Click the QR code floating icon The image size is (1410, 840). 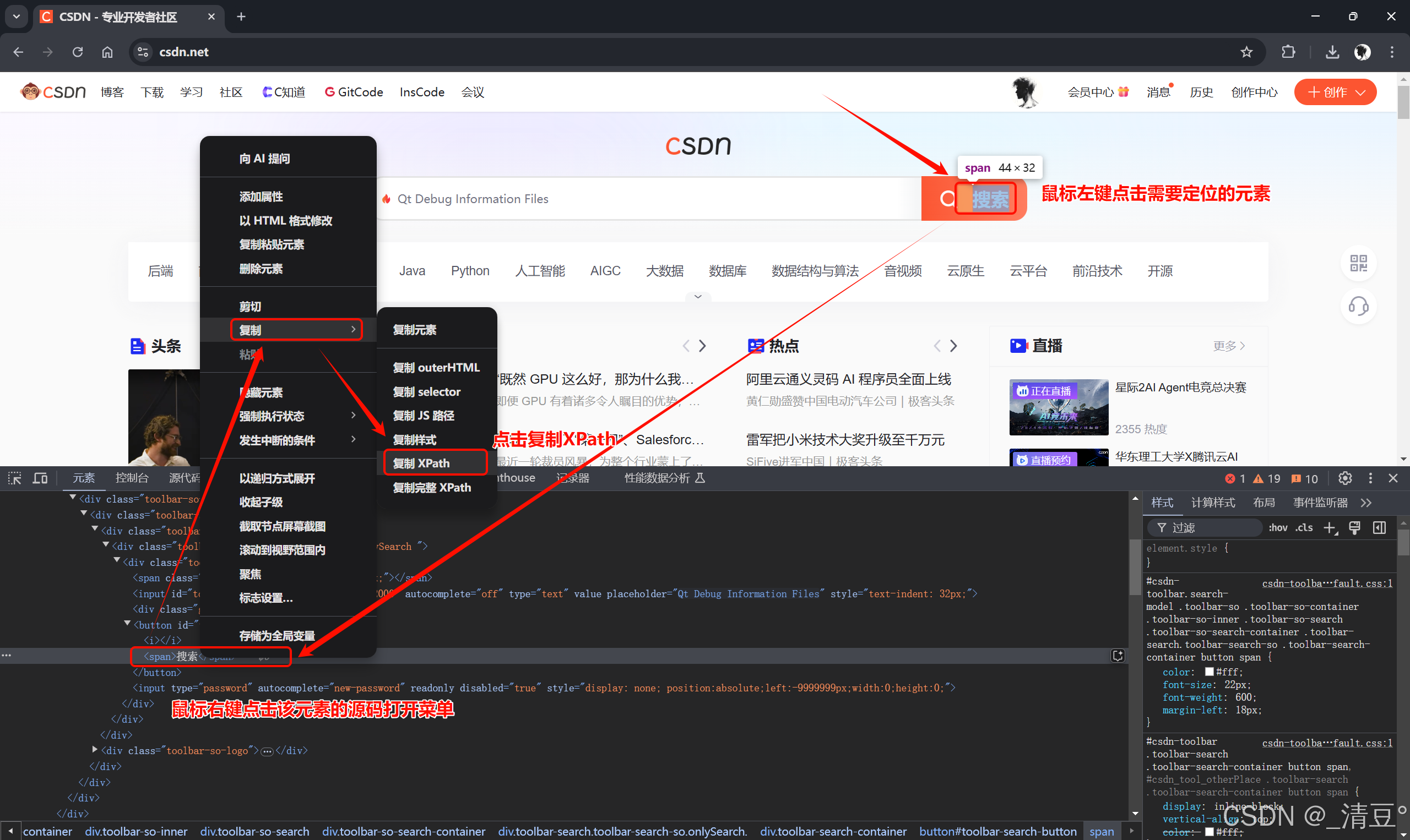click(x=1358, y=263)
